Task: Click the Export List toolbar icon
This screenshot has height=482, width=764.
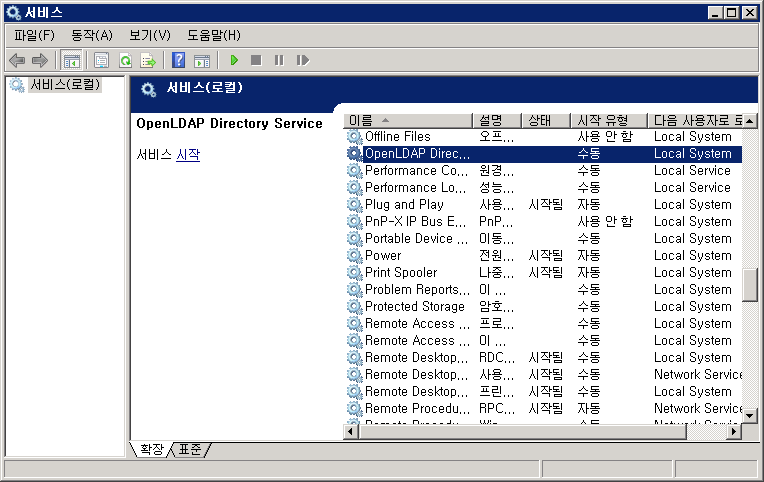Action: click(x=148, y=60)
